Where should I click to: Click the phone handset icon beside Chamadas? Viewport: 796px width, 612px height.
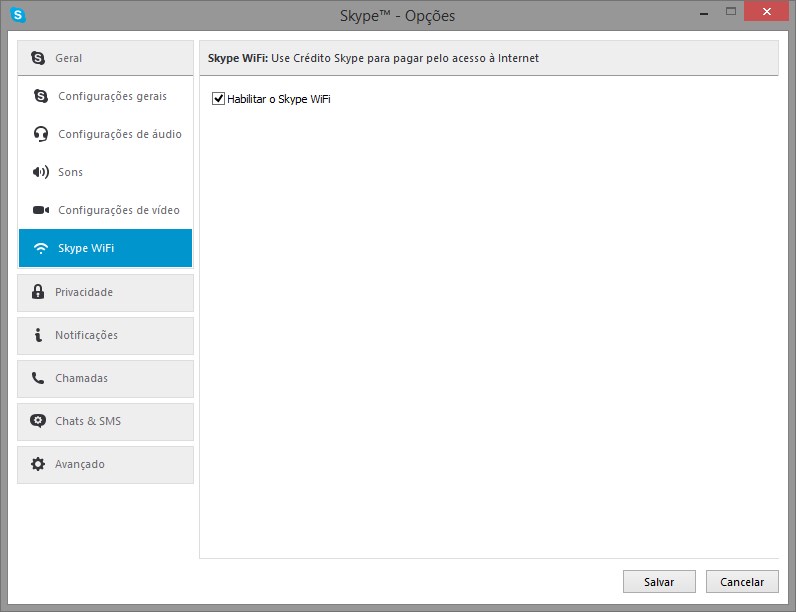click(x=38, y=378)
